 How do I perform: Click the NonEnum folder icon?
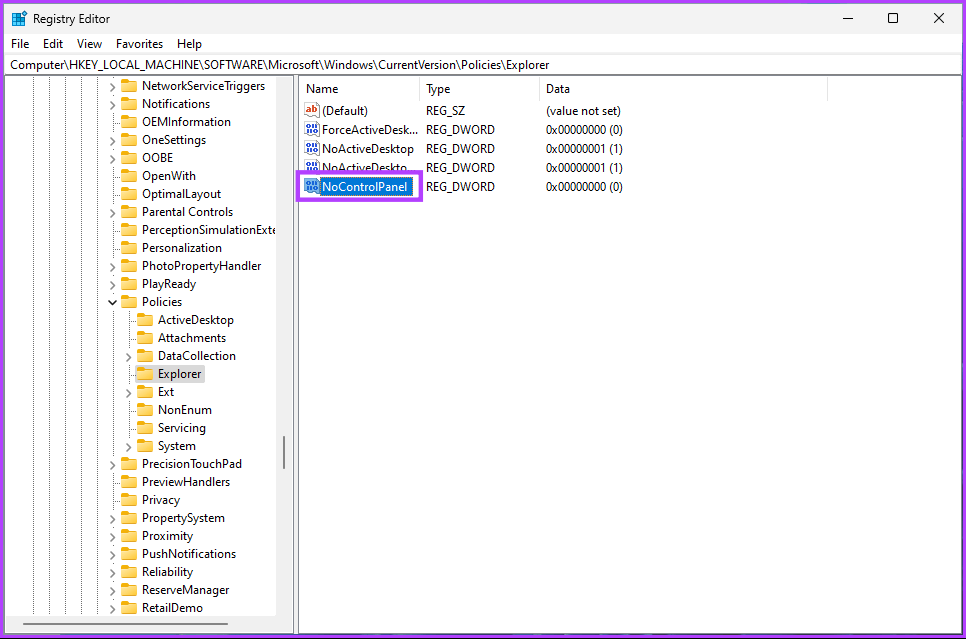pos(145,410)
